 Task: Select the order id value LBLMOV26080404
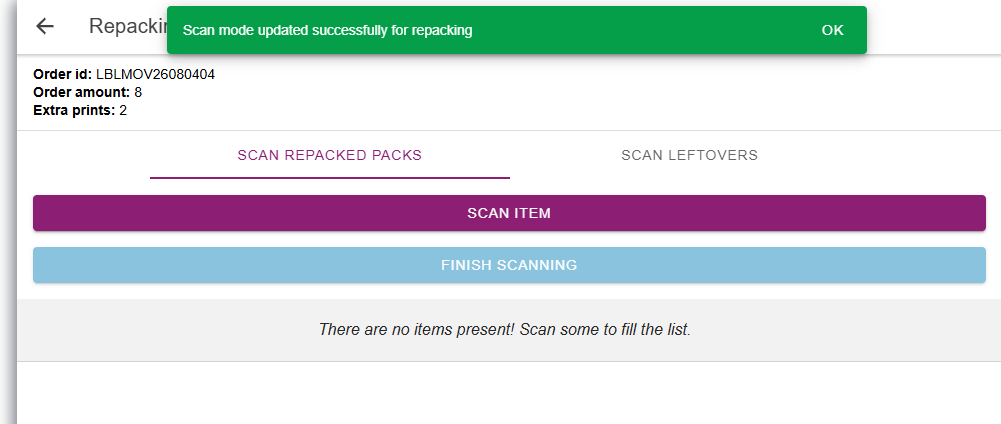pos(156,74)
